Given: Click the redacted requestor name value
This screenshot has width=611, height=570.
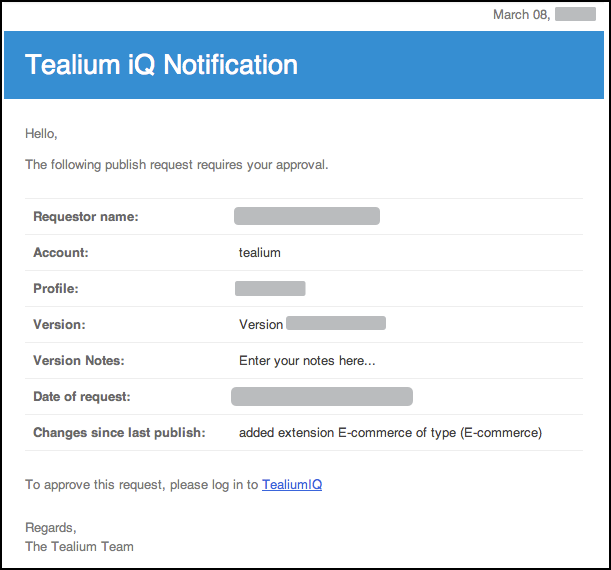Looking at the screenshot, I should tap(306, 216).
